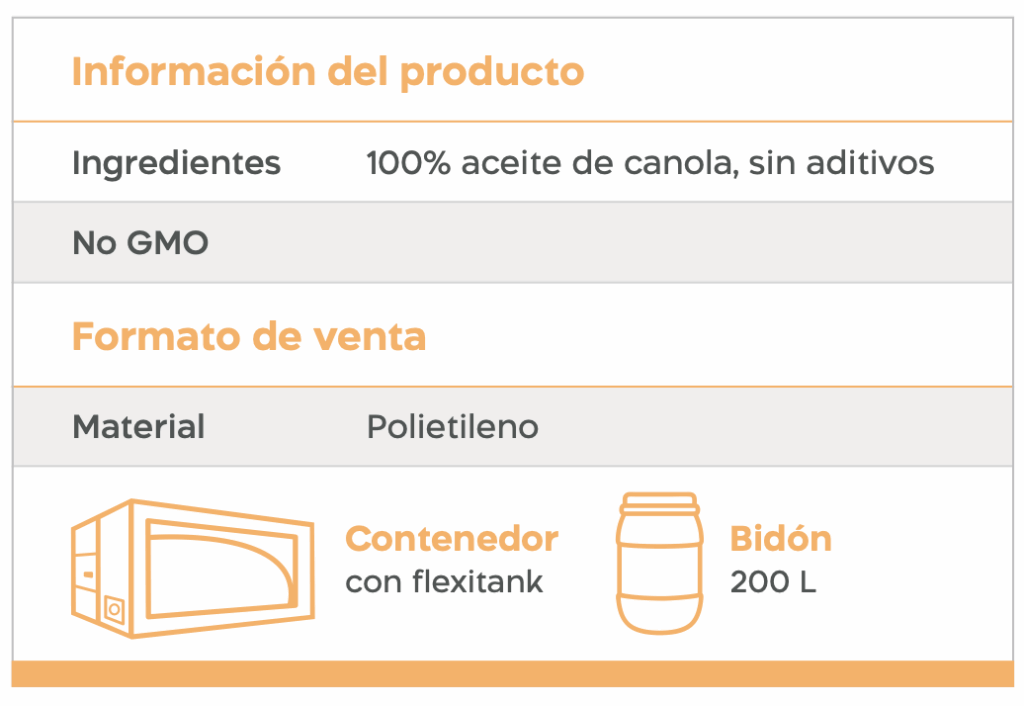Click the shipping container with flexitank icon
This screenshot has width=1024, height=706.
(192, 566)
